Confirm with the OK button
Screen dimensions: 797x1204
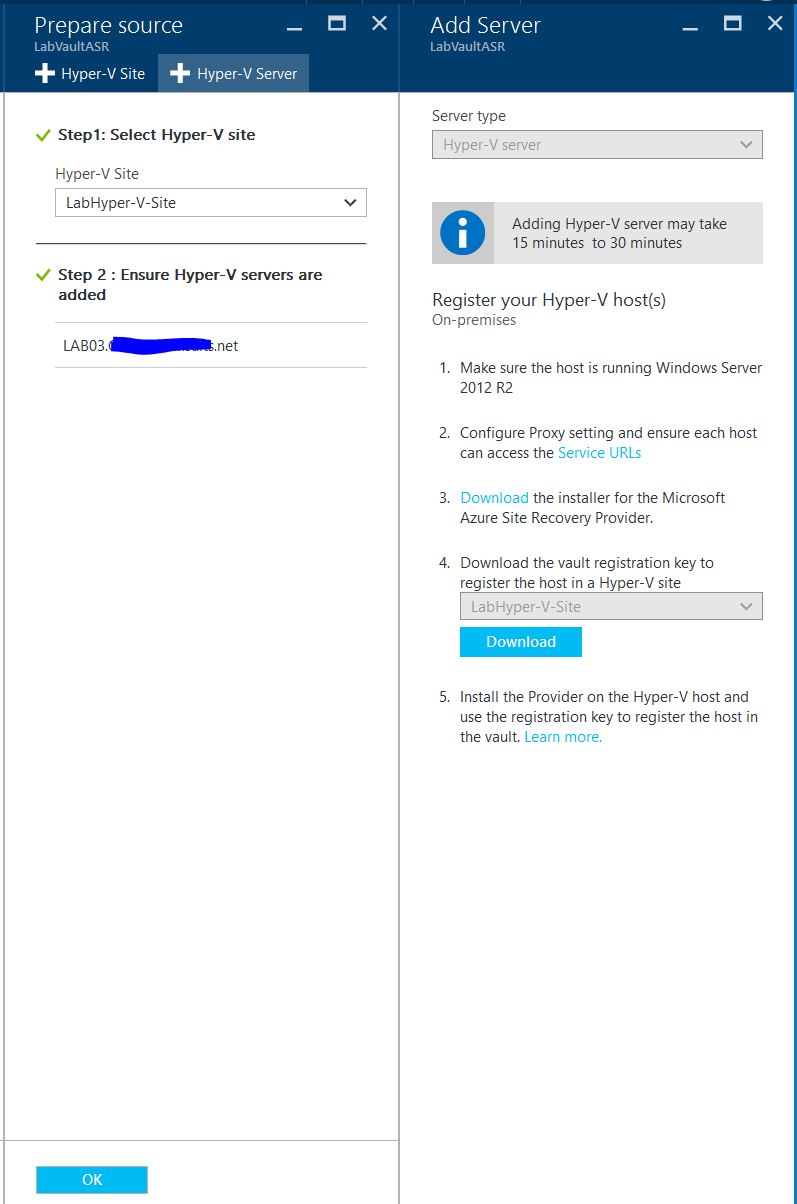[92, 1180]
